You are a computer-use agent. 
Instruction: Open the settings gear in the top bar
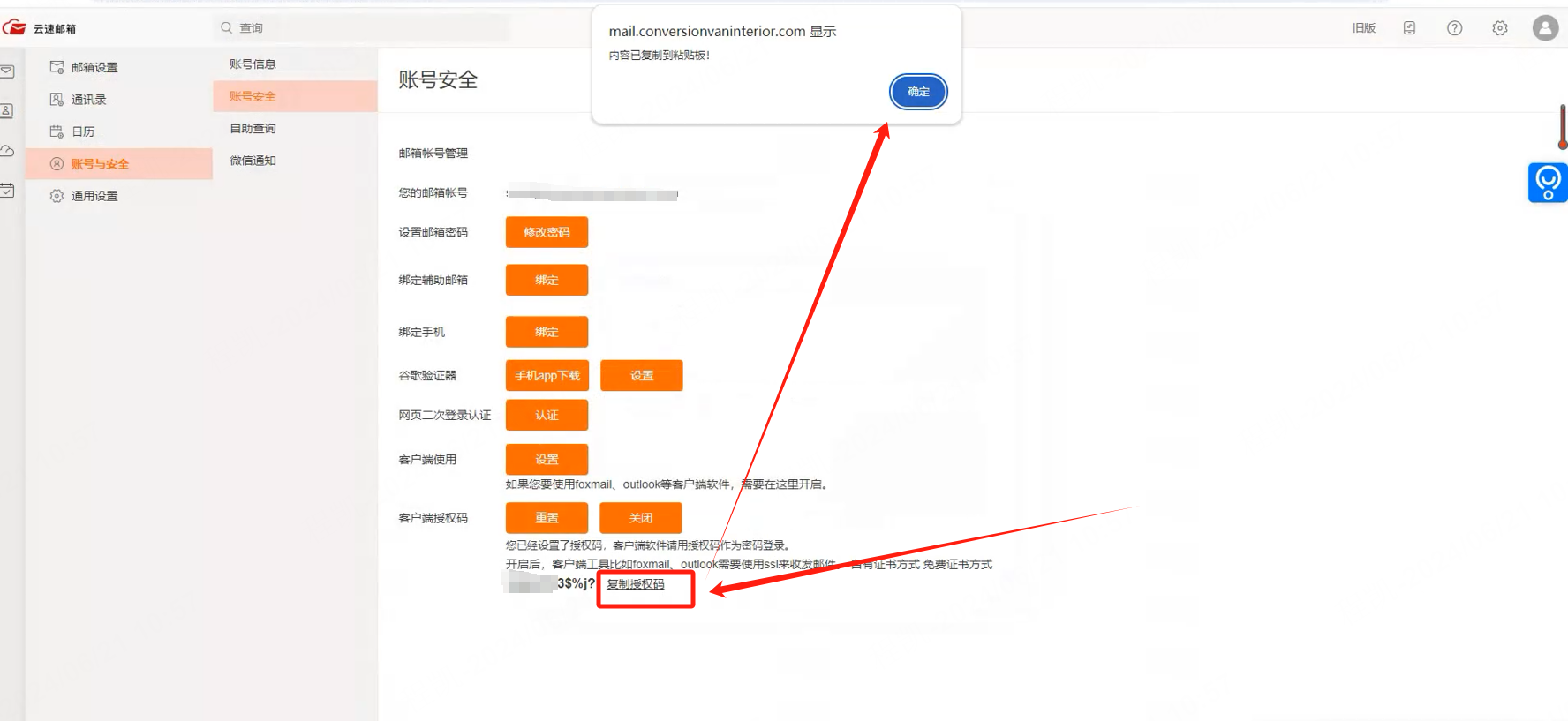(x=1500, y=28)
